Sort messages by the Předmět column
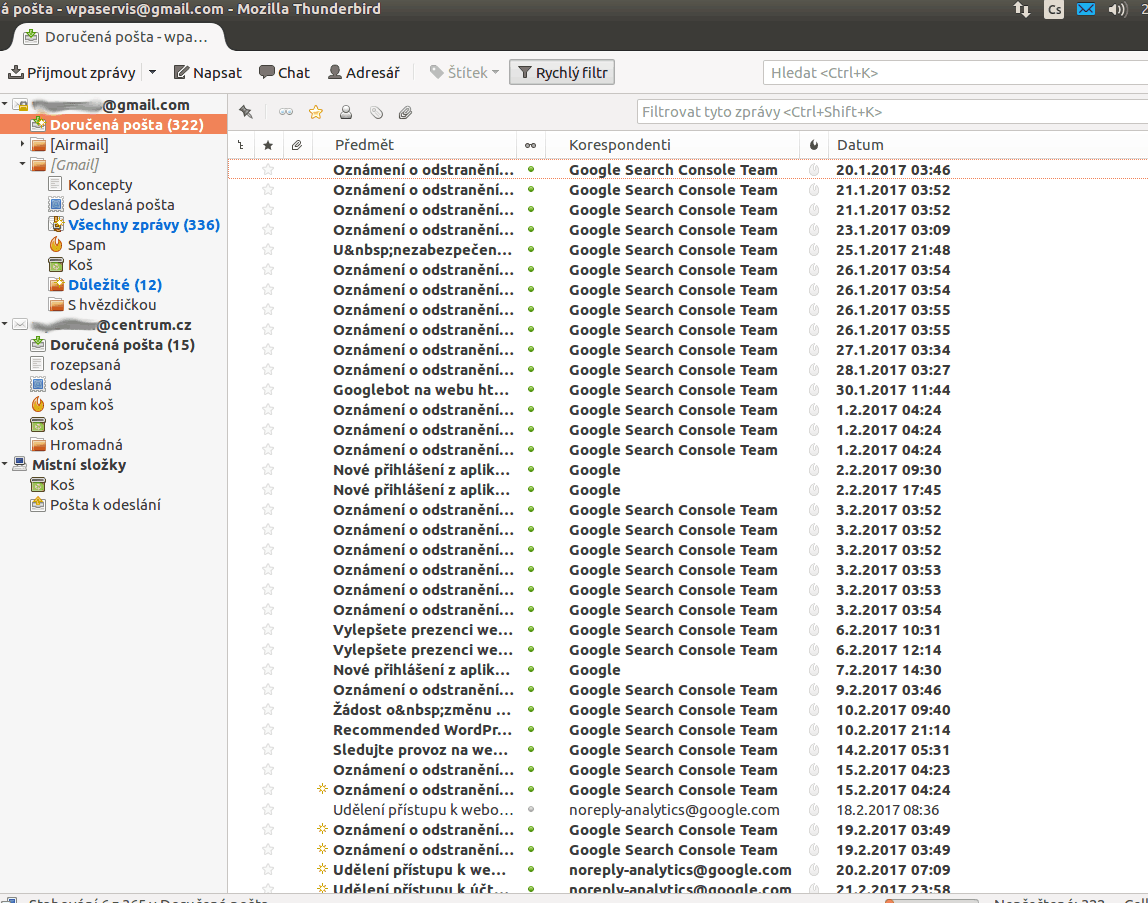The height and width of the screenshot is (903, 1148). (x=414, y=145)
